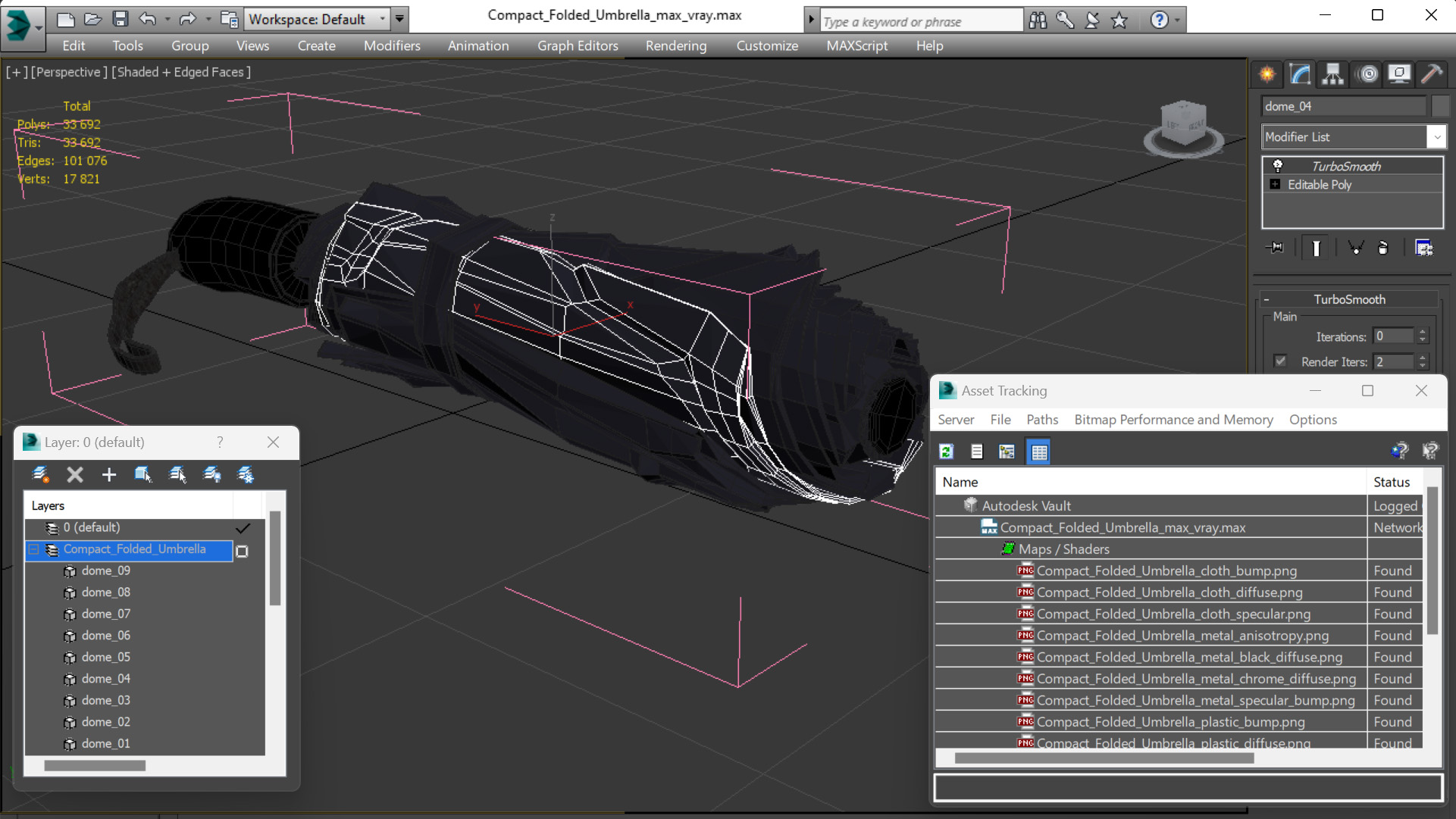Open the redo history dropdown arrow
Screen dimensions: 1456x819
coord(208,19)
